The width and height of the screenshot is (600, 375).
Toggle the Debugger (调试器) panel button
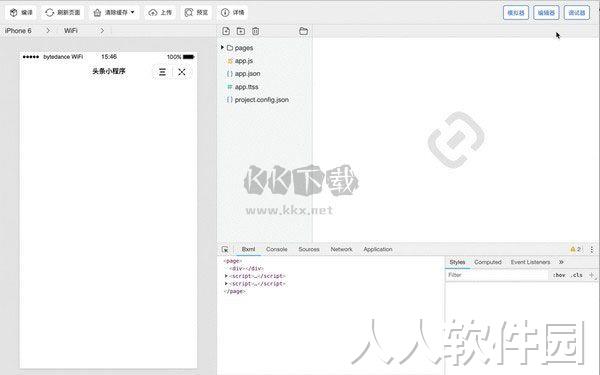point(577,13)
